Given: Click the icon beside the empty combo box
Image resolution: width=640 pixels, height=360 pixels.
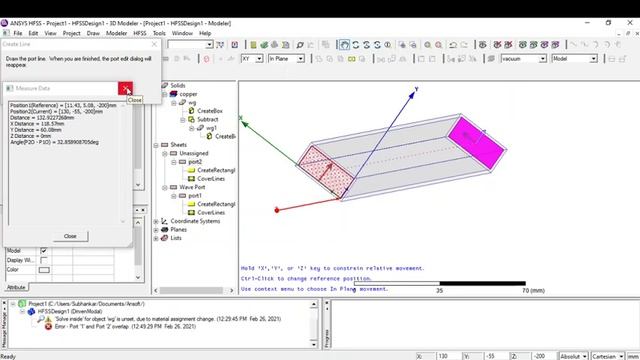Looking at the screenshot, I should [x=220, y=44].
